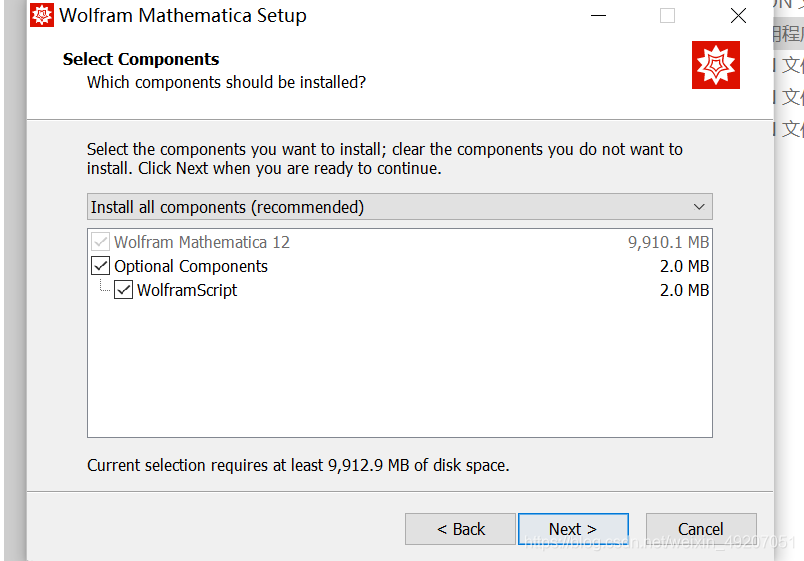The image size is (804, 561).
Task: Click the 'Wolfram Mathematica Setup' title text
Action: click(183, 16)
